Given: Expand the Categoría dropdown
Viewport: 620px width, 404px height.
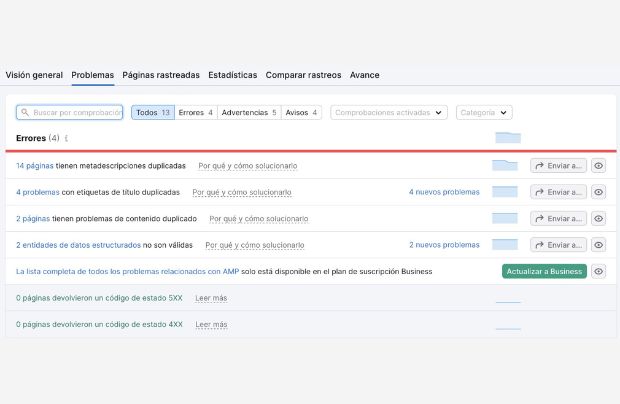Looking at the screenshot, I should coord(484,113).
